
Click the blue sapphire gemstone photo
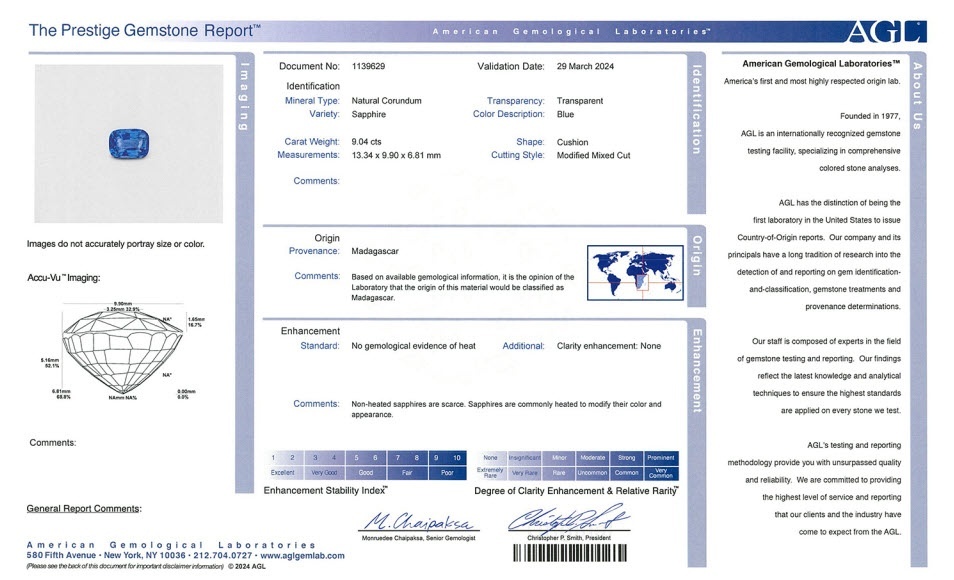click(128, 144)
